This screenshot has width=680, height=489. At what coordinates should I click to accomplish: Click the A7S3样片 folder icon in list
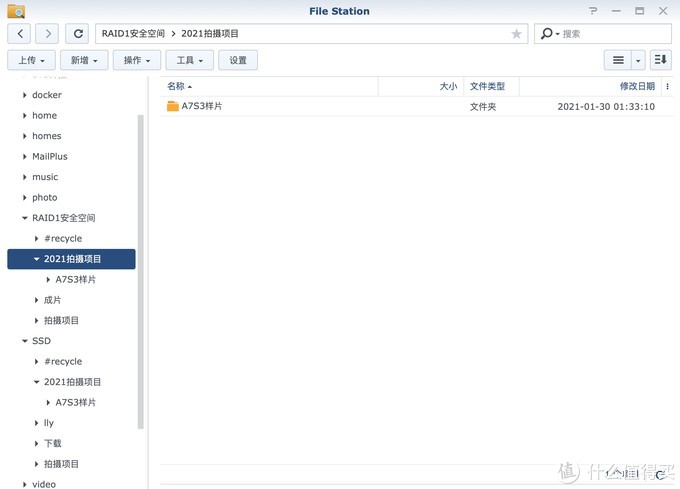pos(173,106)
